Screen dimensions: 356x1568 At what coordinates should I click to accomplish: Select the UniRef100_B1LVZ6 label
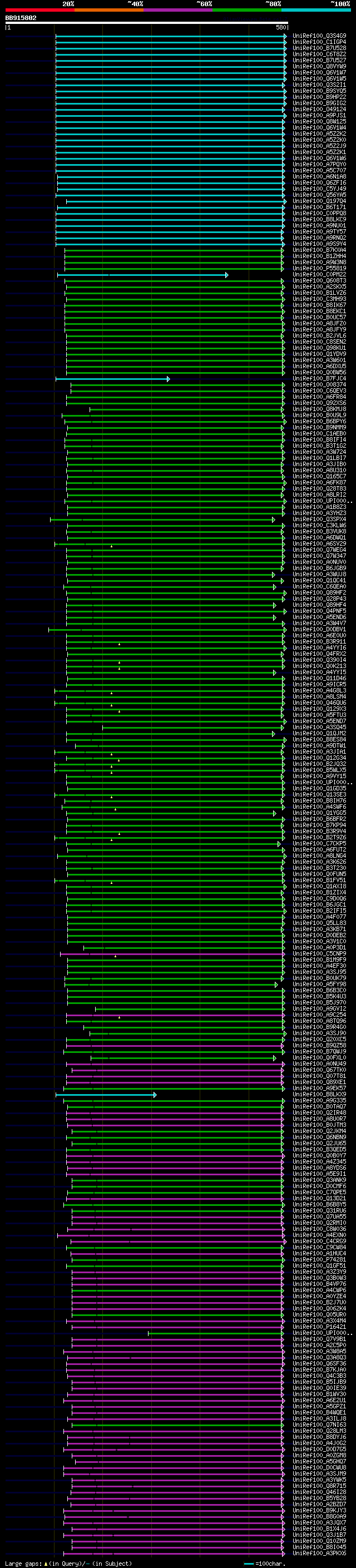(319, 293)
